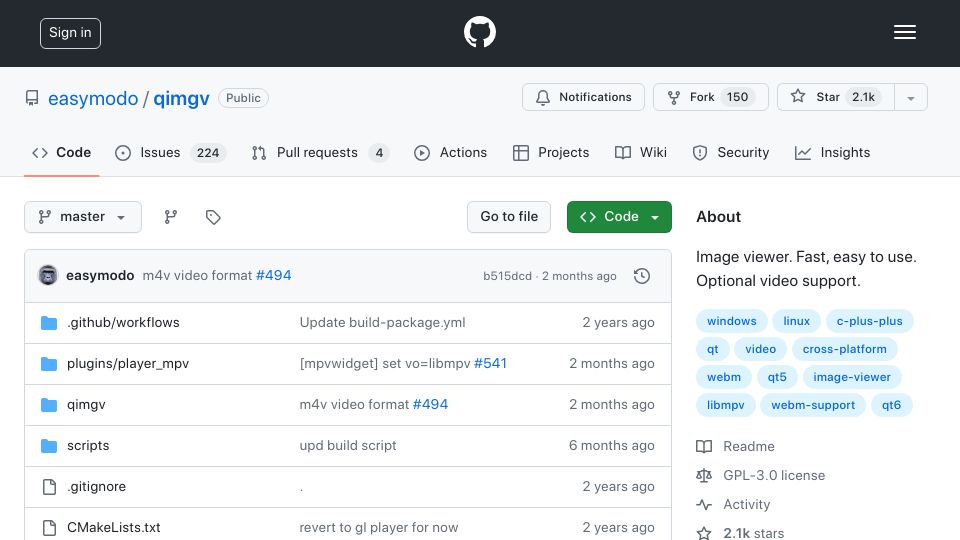Open 'Update build-package.yml' commit message
Screen dimensions: 960x540
pos(382,323)
